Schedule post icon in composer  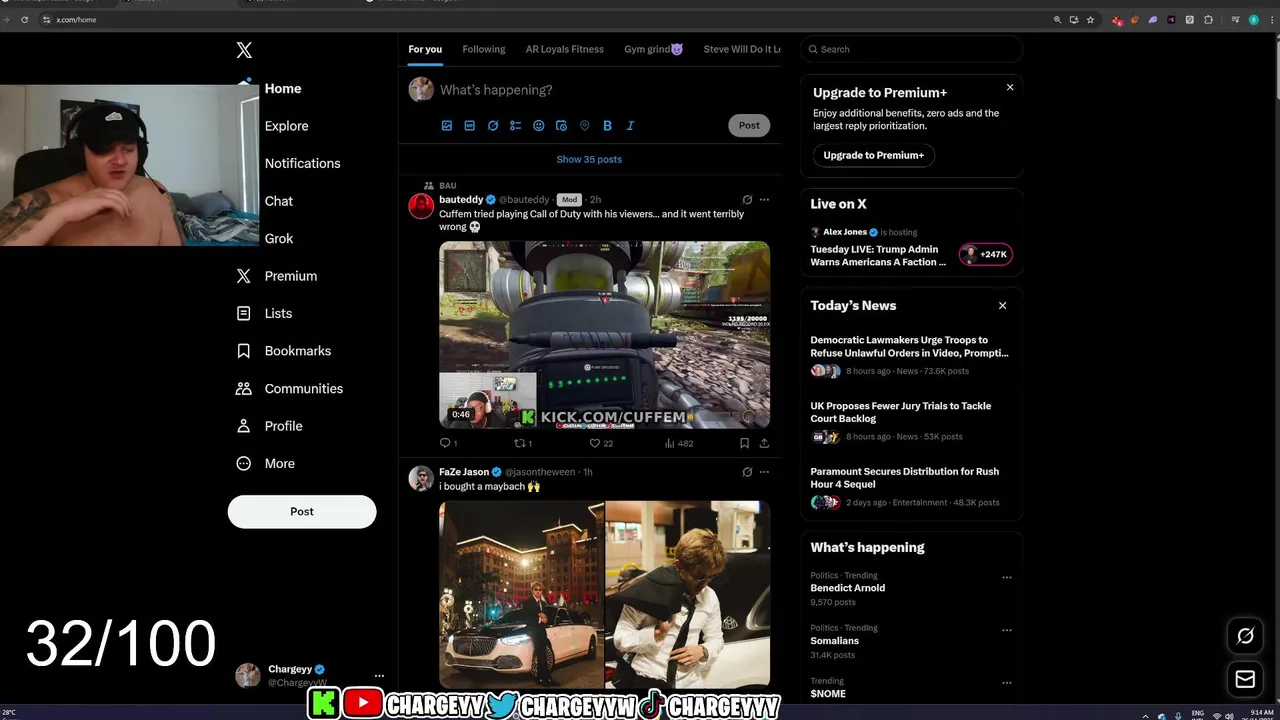[561, 126]
